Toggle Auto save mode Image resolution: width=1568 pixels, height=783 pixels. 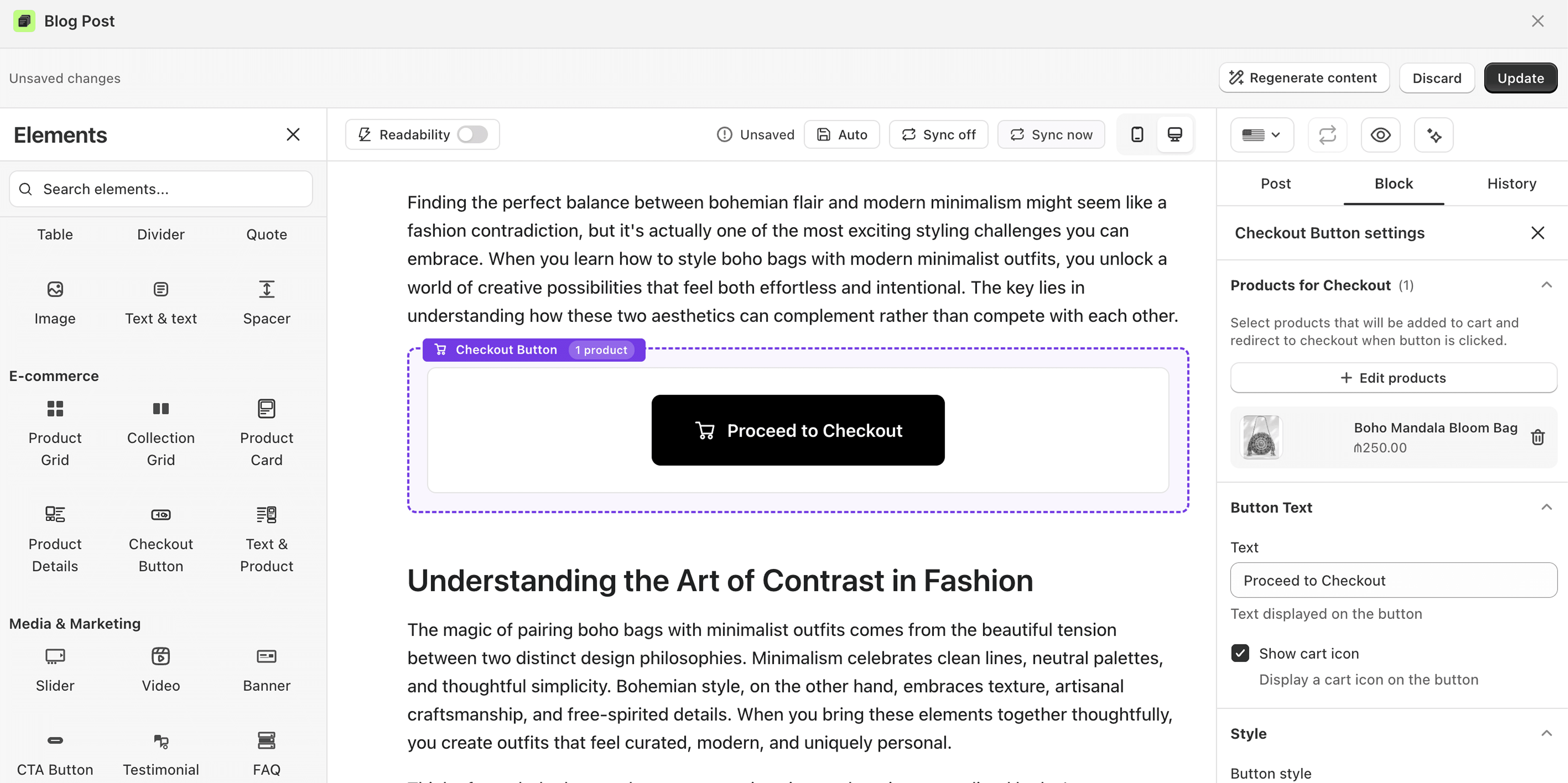(842, 134)
